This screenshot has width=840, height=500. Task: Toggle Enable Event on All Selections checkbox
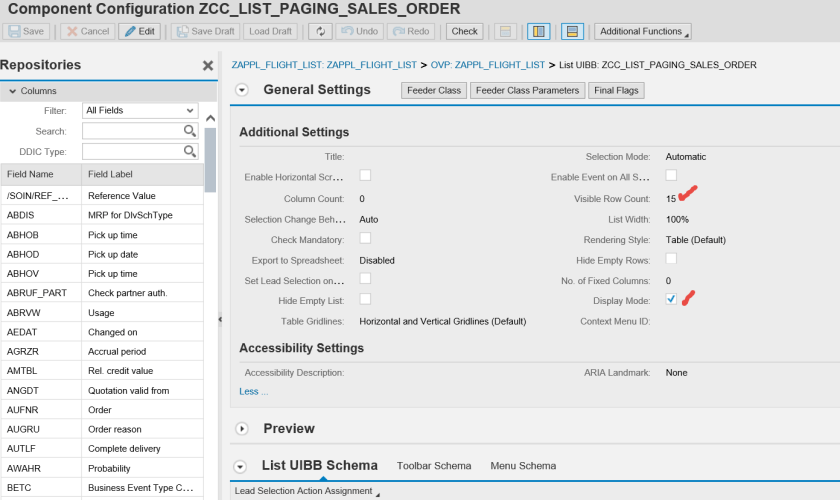point(671,175)
